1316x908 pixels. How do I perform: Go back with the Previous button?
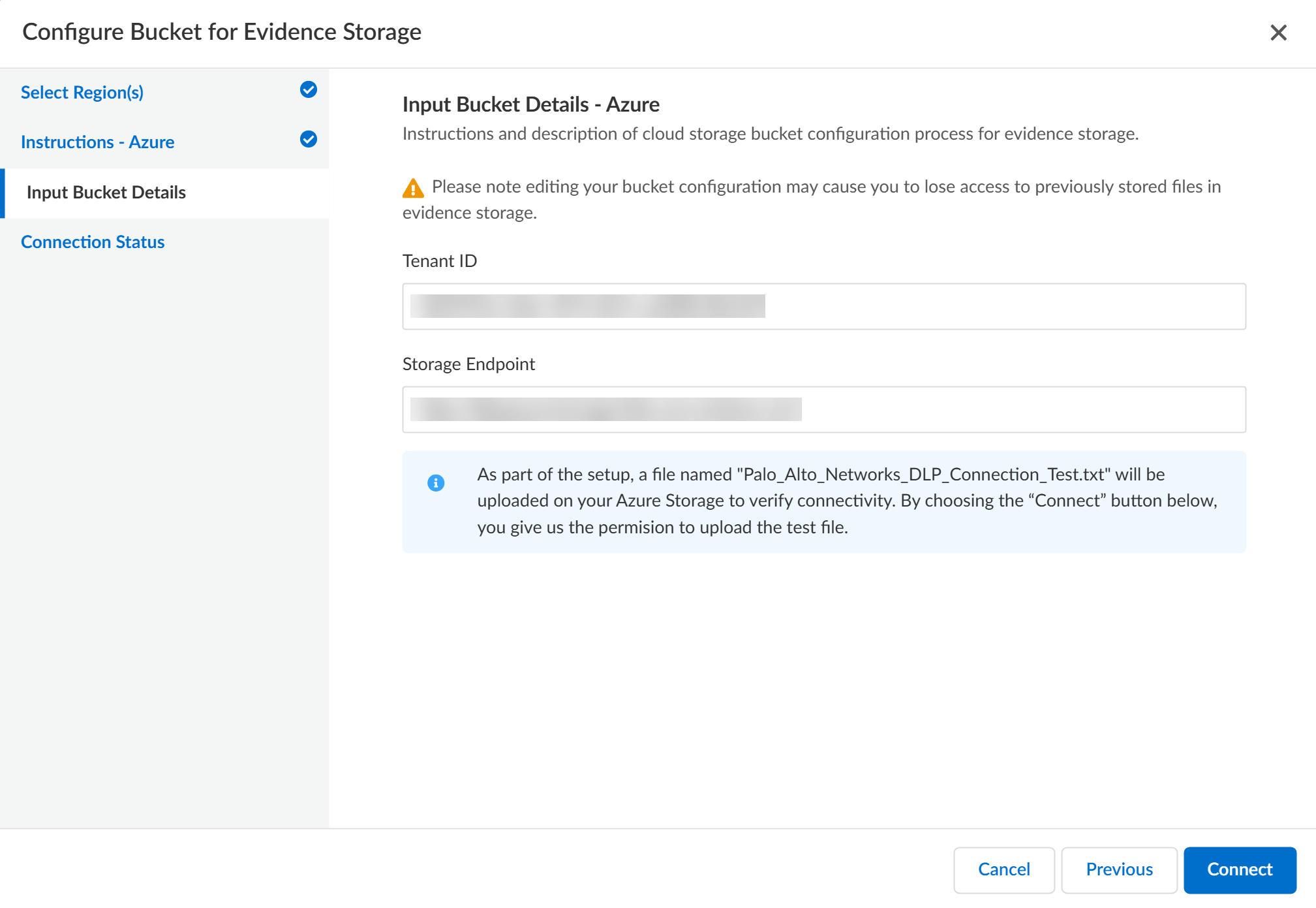click(1118, 869)
